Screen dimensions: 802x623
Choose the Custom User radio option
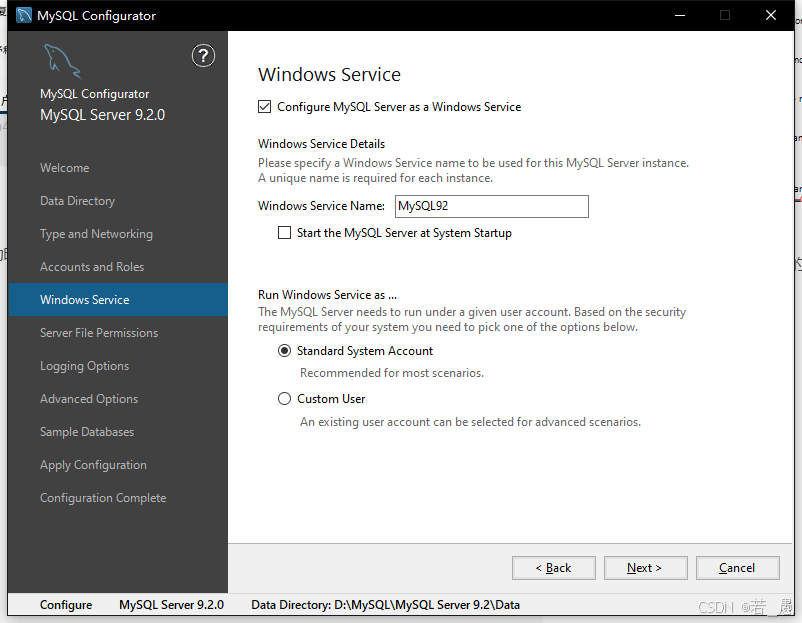point(284,398)
